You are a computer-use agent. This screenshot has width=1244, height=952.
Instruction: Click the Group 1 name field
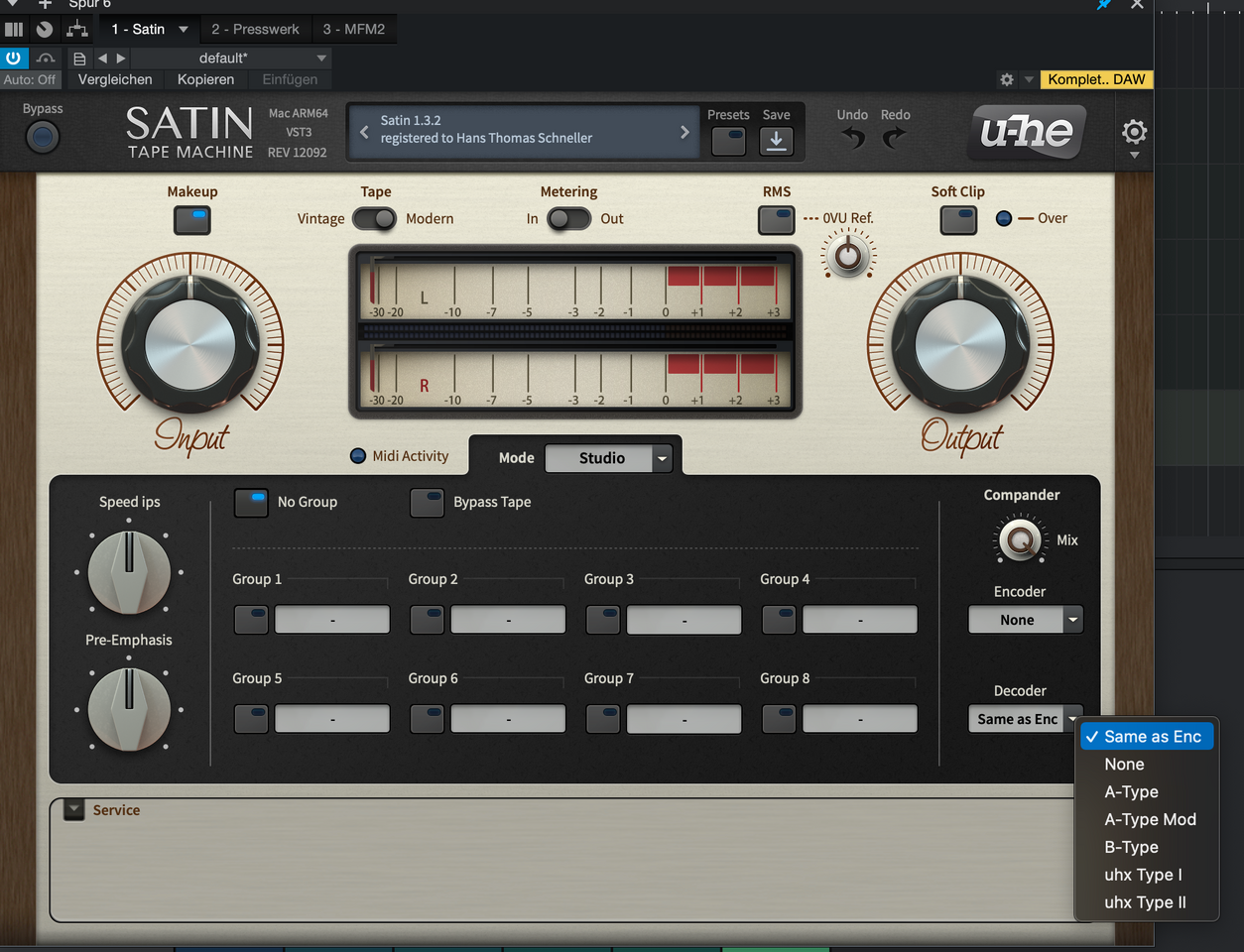point(332,620)
